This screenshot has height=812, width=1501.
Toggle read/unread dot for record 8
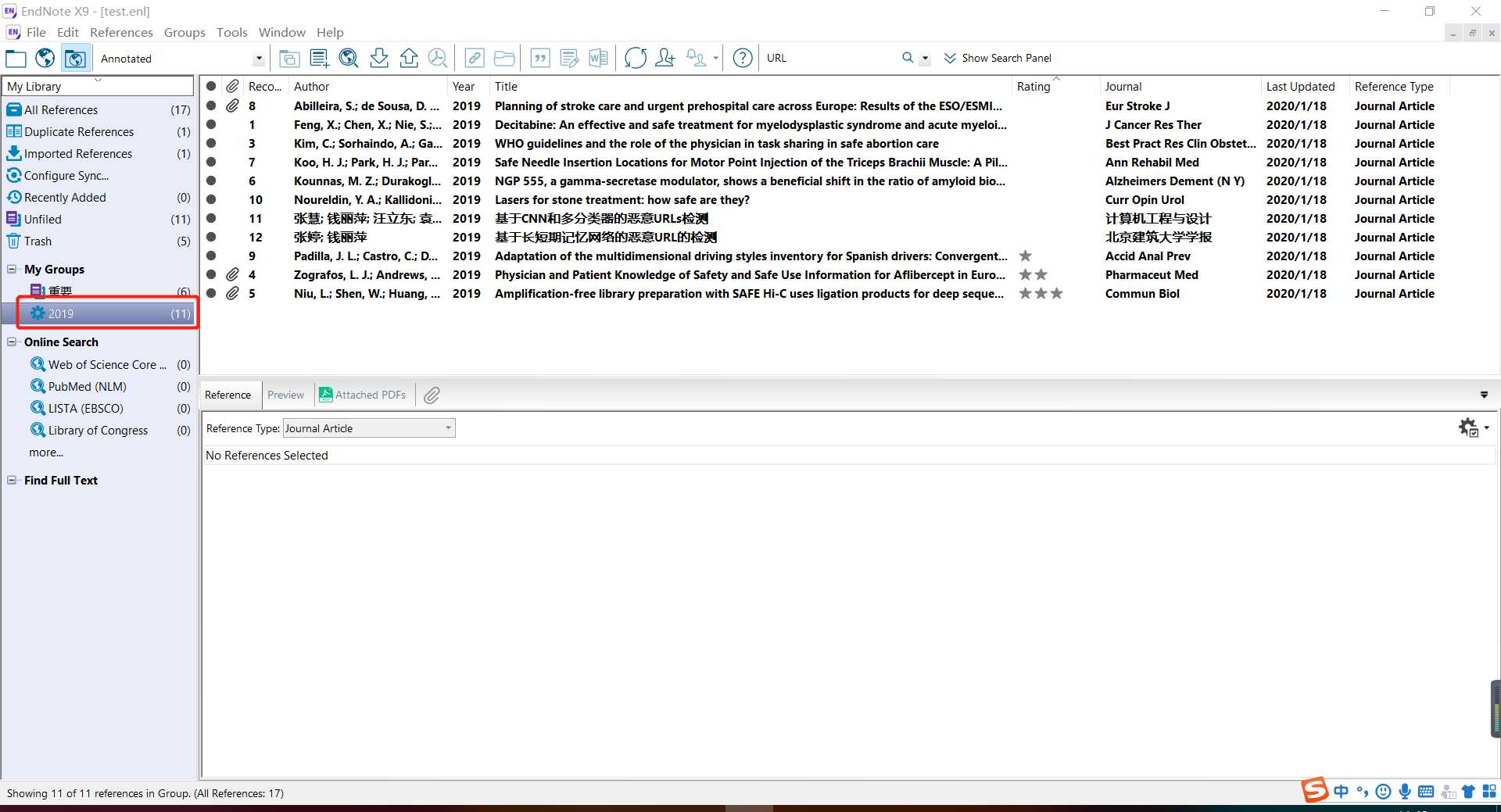[x=211, y=106]
